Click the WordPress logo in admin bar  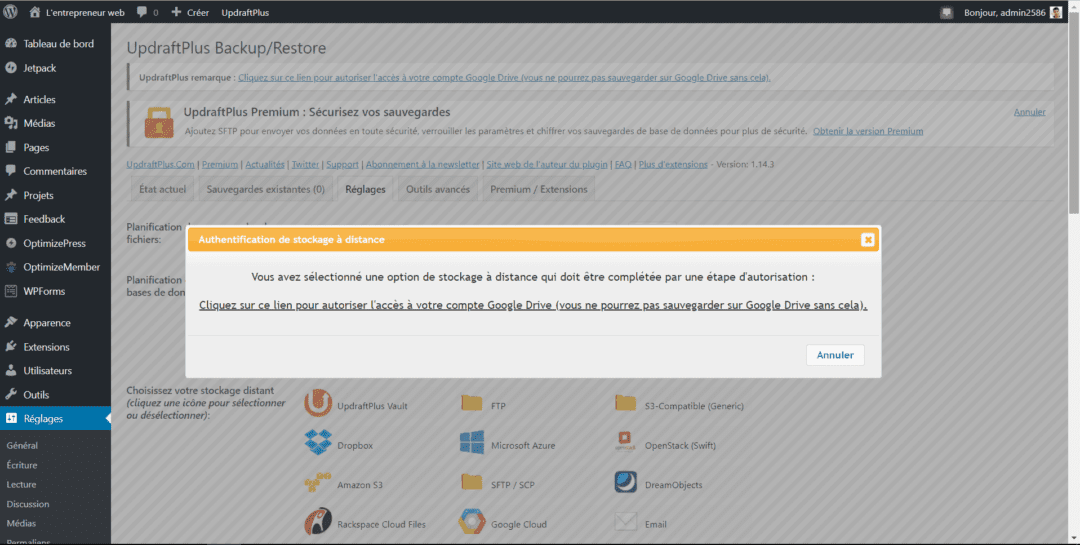[x=12, y=12]
